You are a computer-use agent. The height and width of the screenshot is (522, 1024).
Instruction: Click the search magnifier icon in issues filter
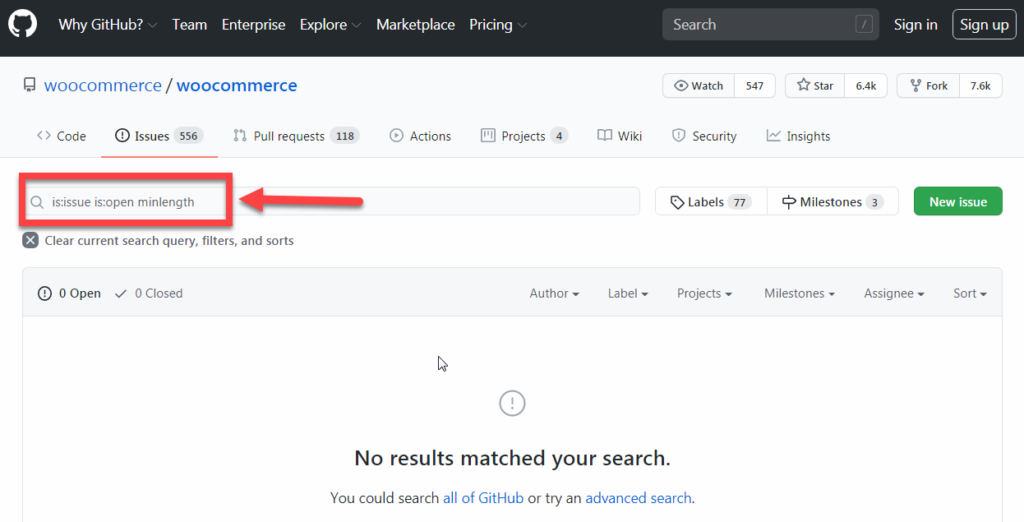click(x=37, y=202)
